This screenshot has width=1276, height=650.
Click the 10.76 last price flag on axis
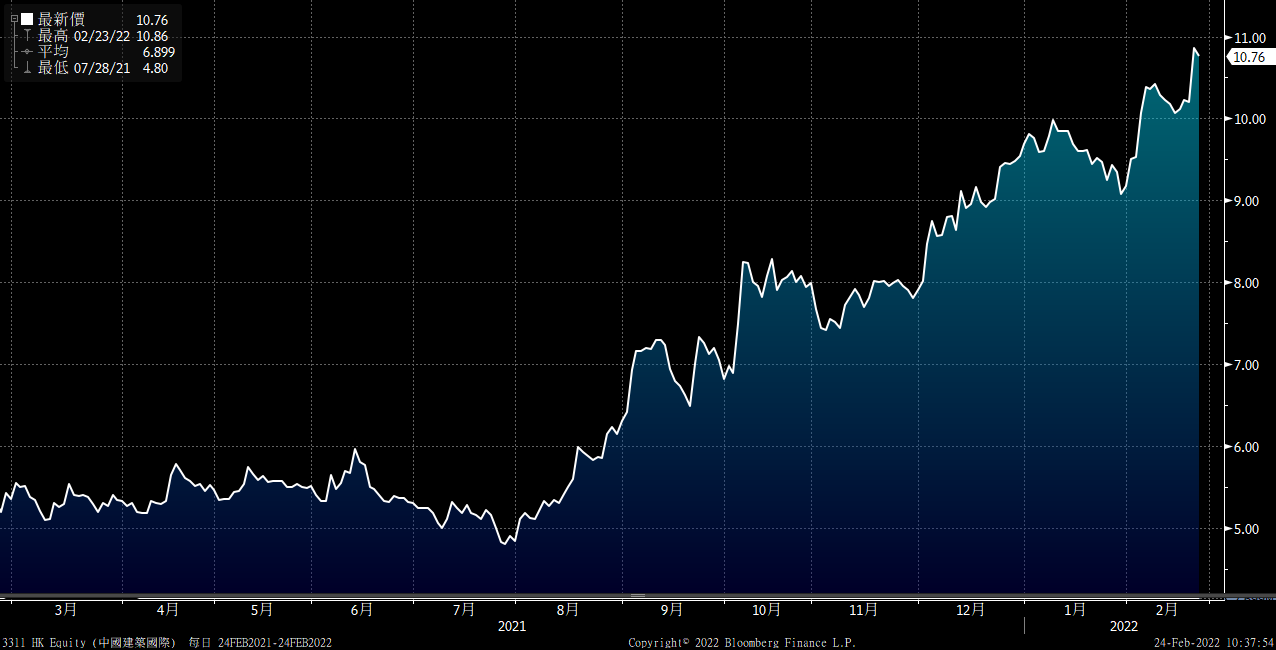coord(1249,57)
